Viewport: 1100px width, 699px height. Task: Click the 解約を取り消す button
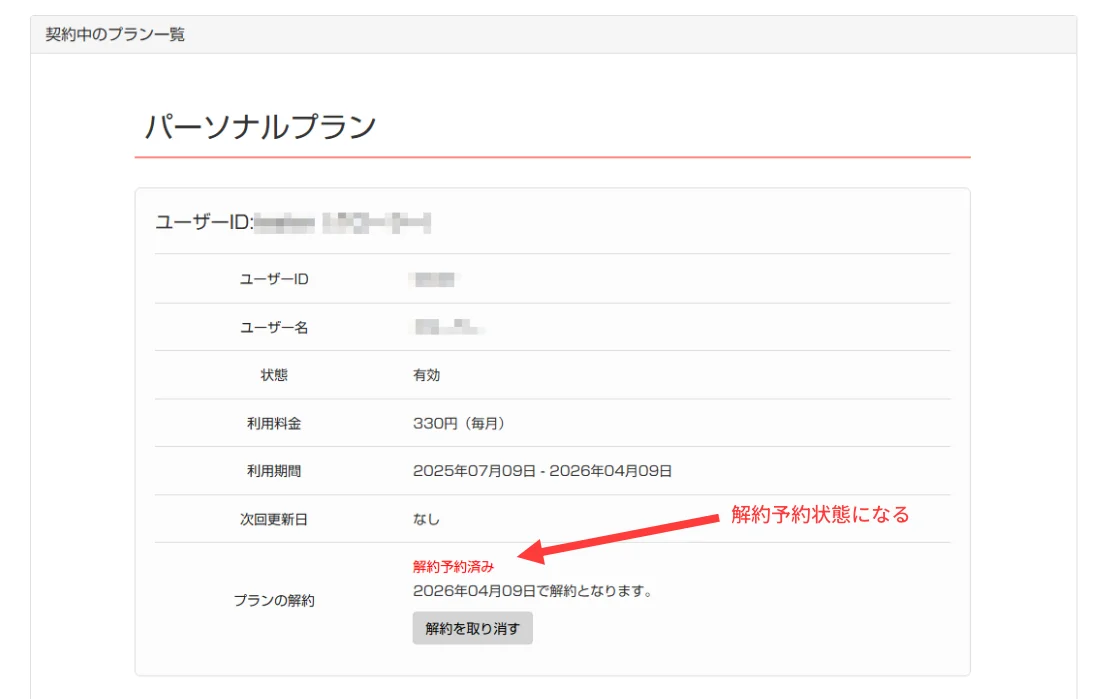(472, 629)
